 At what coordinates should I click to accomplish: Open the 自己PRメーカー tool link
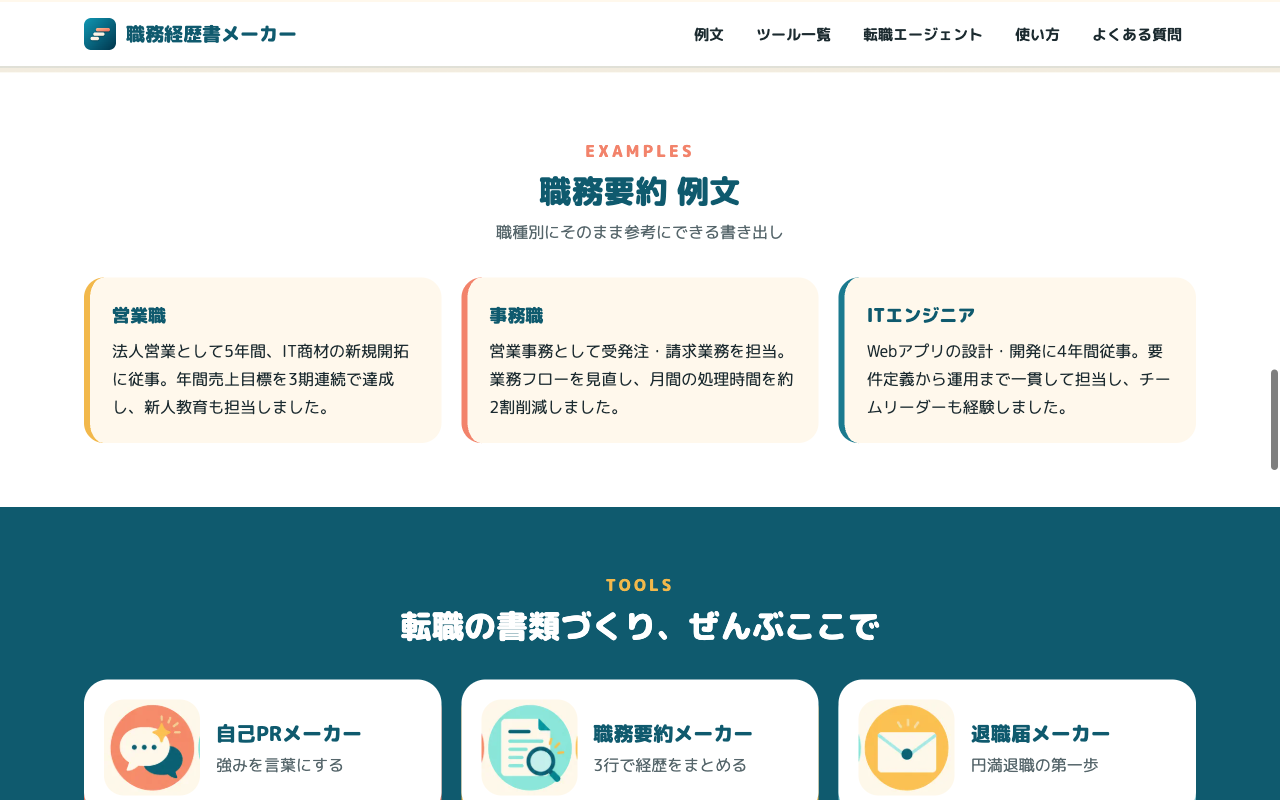(x=263, y=740)
